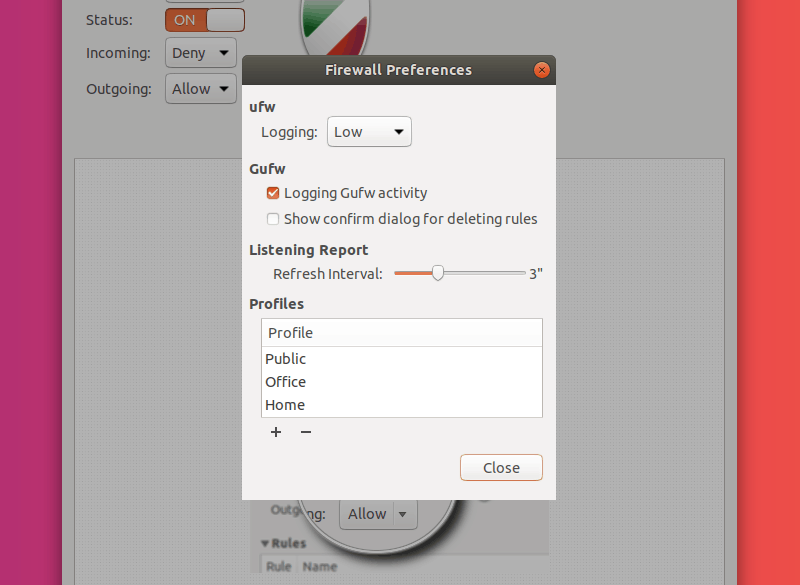This screenshot has width=800, height=585.
Task: Select the Public profile
Action: coord(285,358)
